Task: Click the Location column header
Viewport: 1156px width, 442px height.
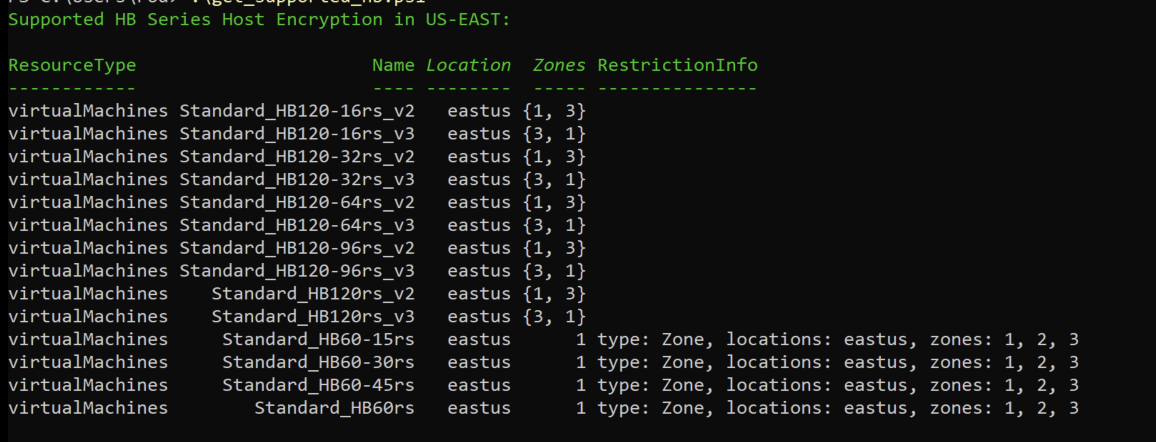Action: click(x=468, y=66)
